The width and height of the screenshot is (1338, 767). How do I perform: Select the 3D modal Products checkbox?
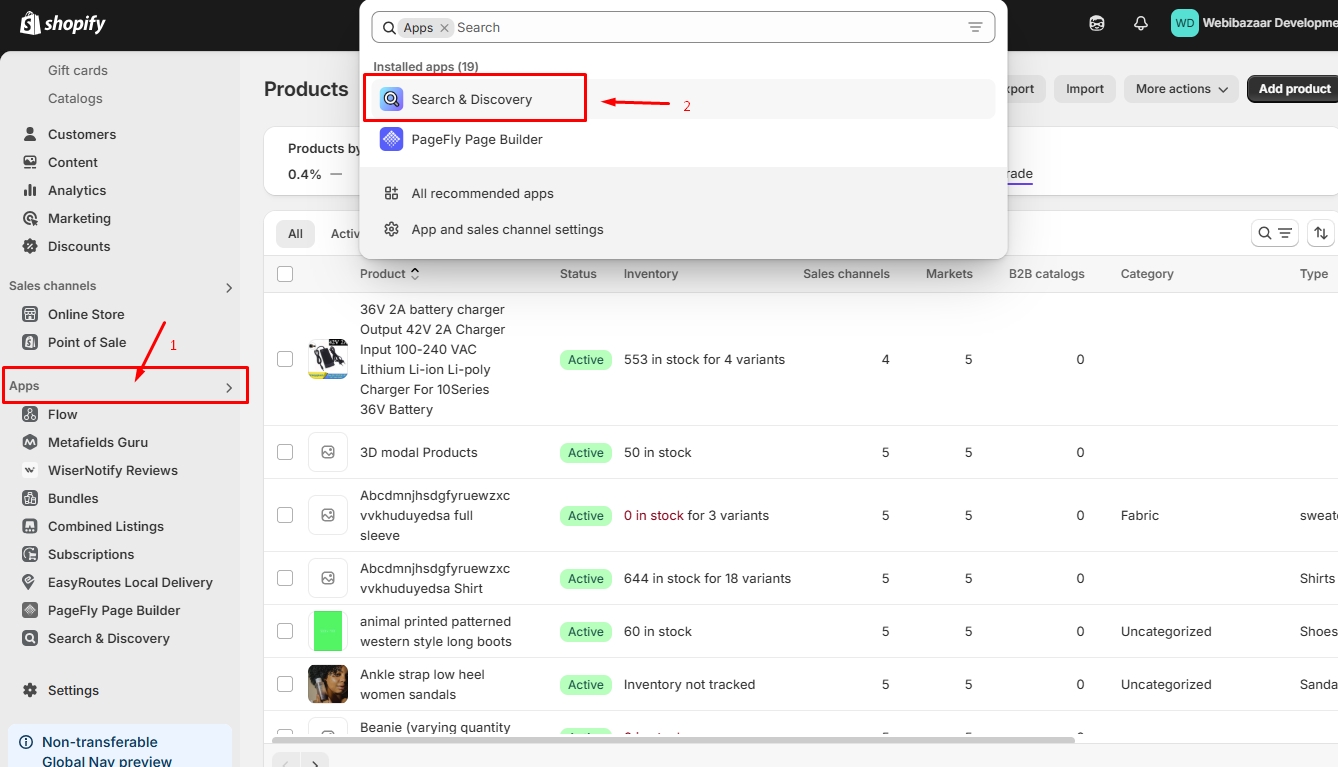[x=285, y=452]
